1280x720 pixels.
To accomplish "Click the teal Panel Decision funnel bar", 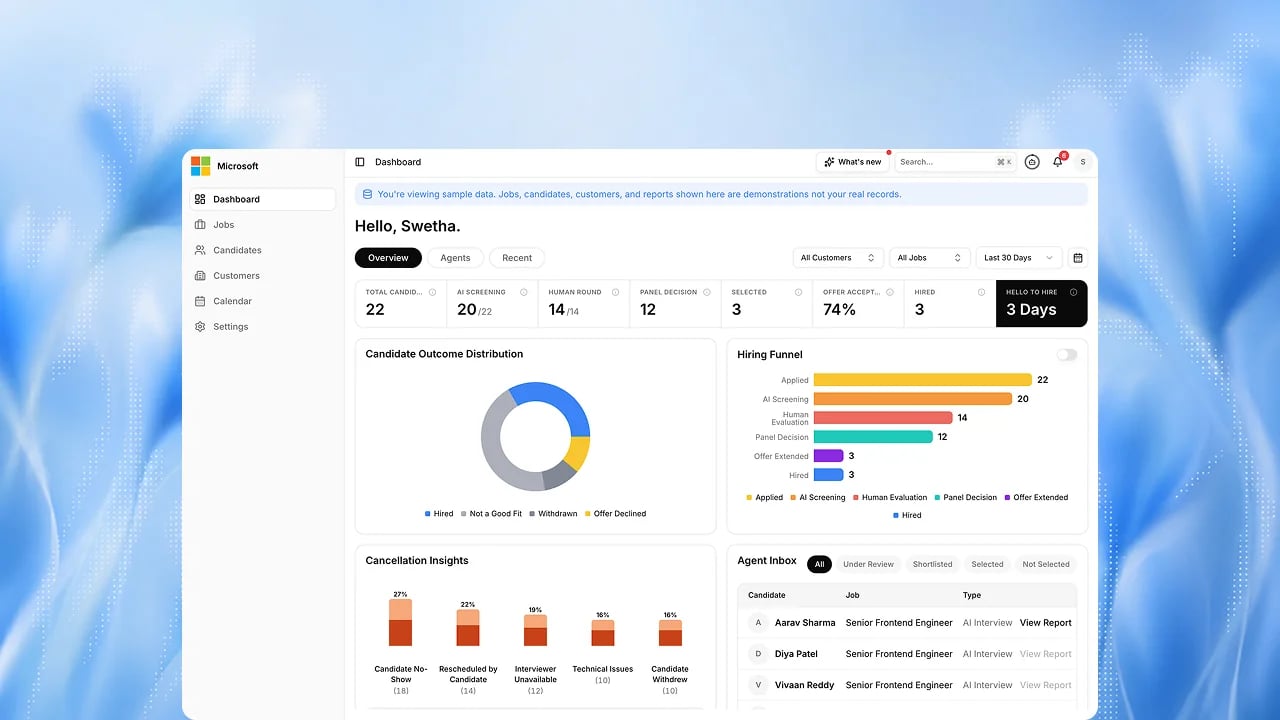I will click(873, 437).
